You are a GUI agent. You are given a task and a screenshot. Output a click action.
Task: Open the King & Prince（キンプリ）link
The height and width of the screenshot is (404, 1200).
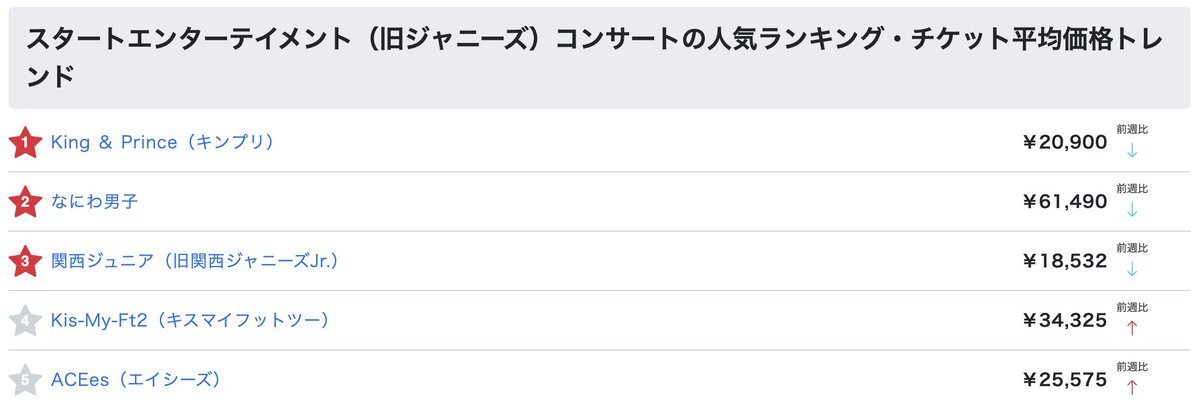[163, 143]
